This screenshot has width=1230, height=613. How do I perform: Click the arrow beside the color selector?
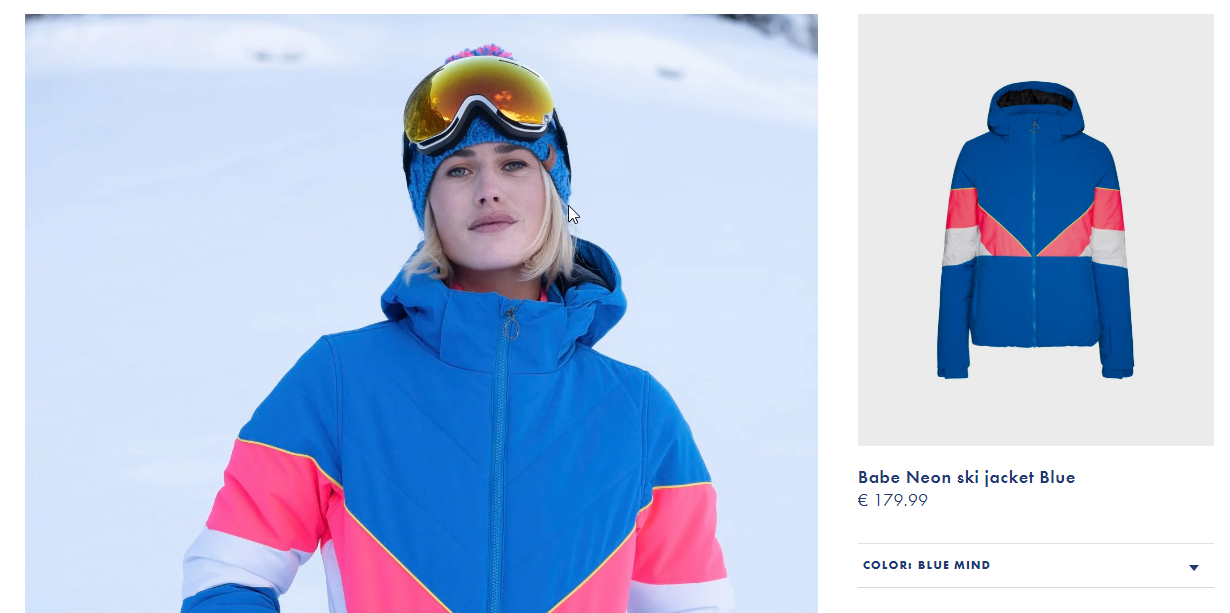pyautogui.click(x=1193, y=568)
